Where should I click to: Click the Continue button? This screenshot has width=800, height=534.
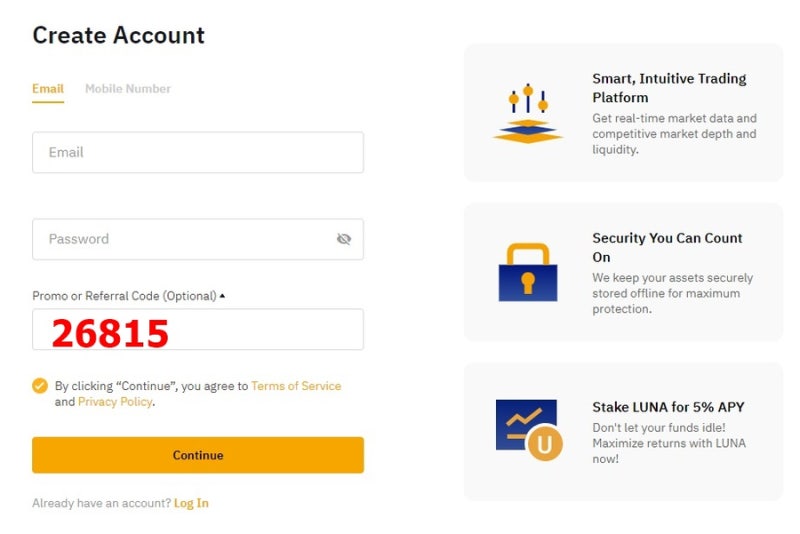click(x=198, y=455)
